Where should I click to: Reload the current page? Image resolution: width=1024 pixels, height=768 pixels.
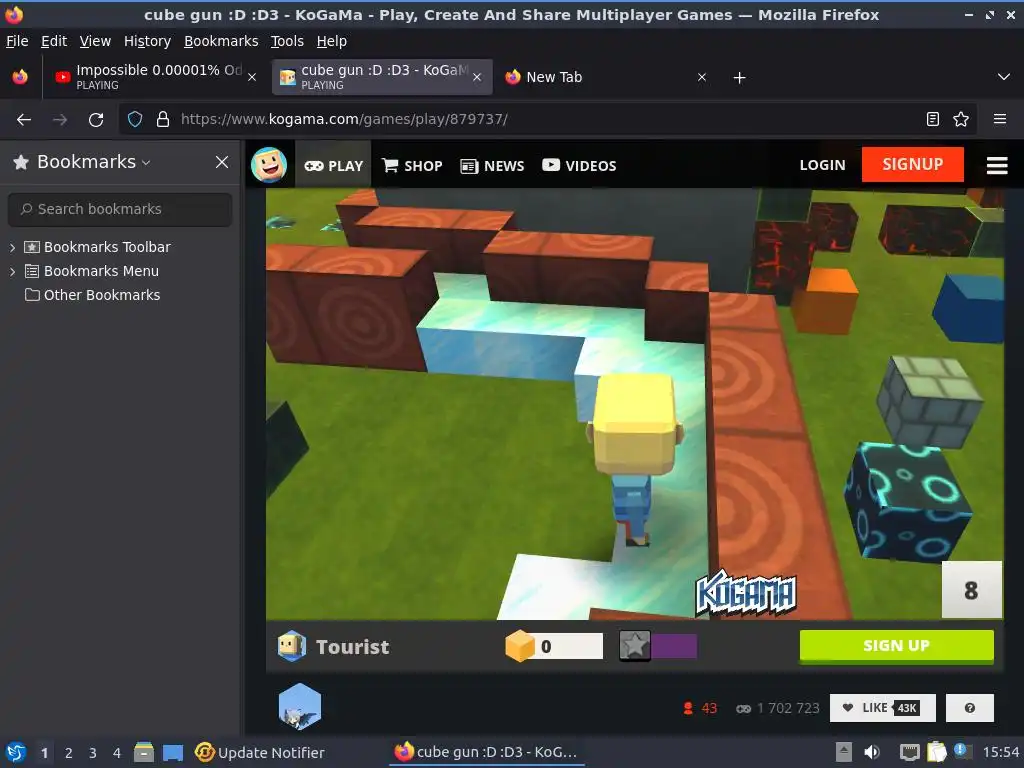pos(96,120)
